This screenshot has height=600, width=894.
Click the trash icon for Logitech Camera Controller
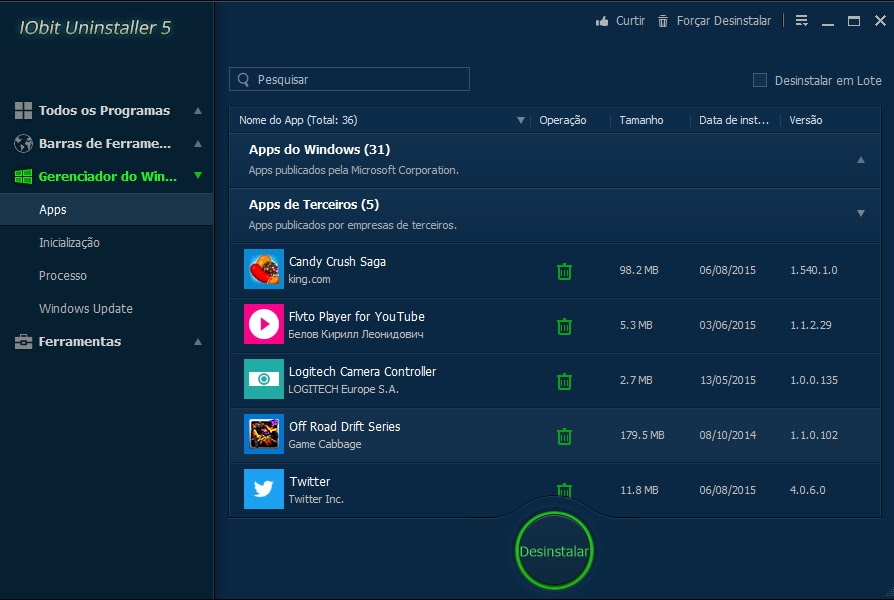[x=564, y=381]
